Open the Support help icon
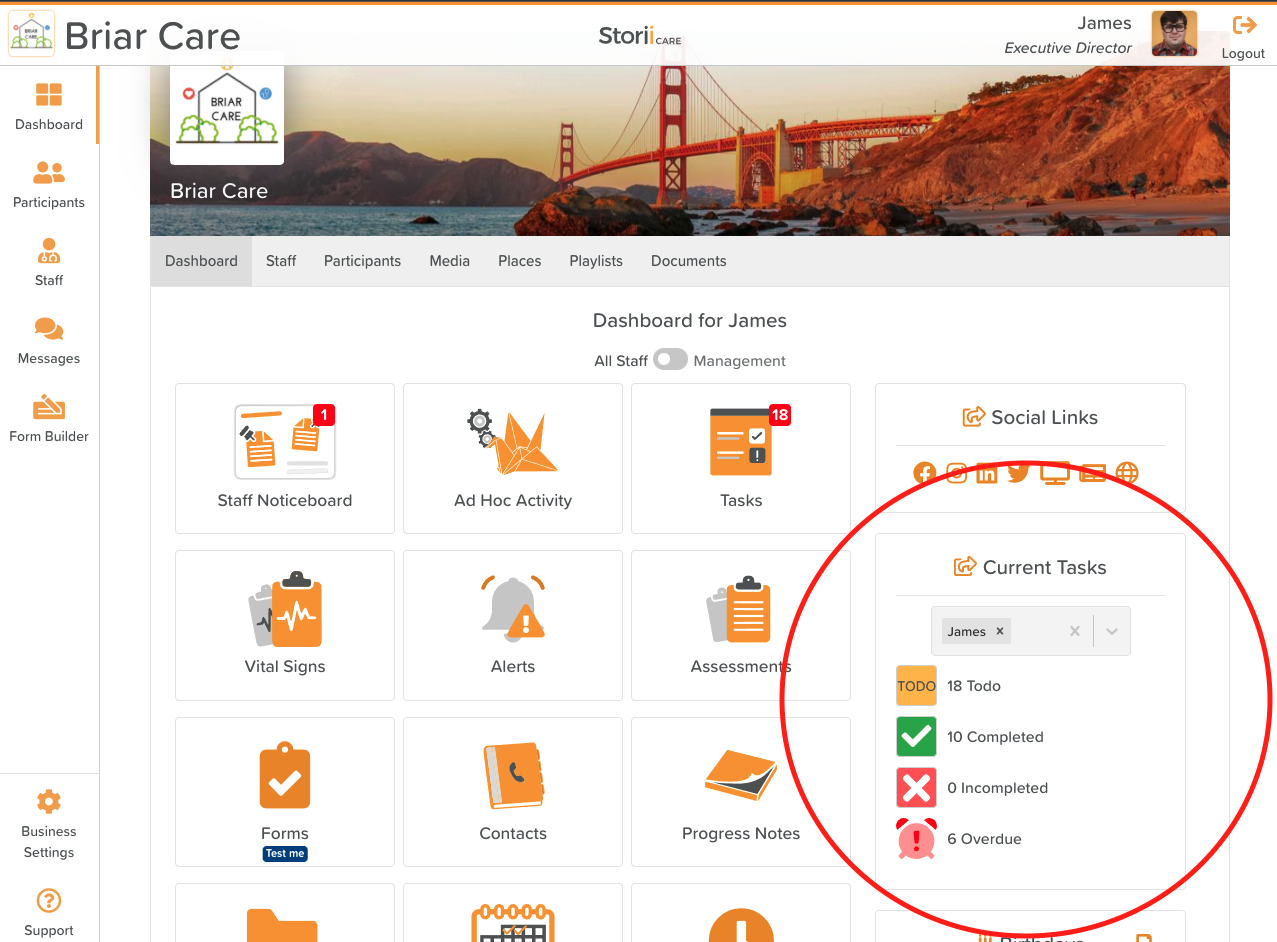Screen dimensions: 1277x942 [x=49, y=900]
